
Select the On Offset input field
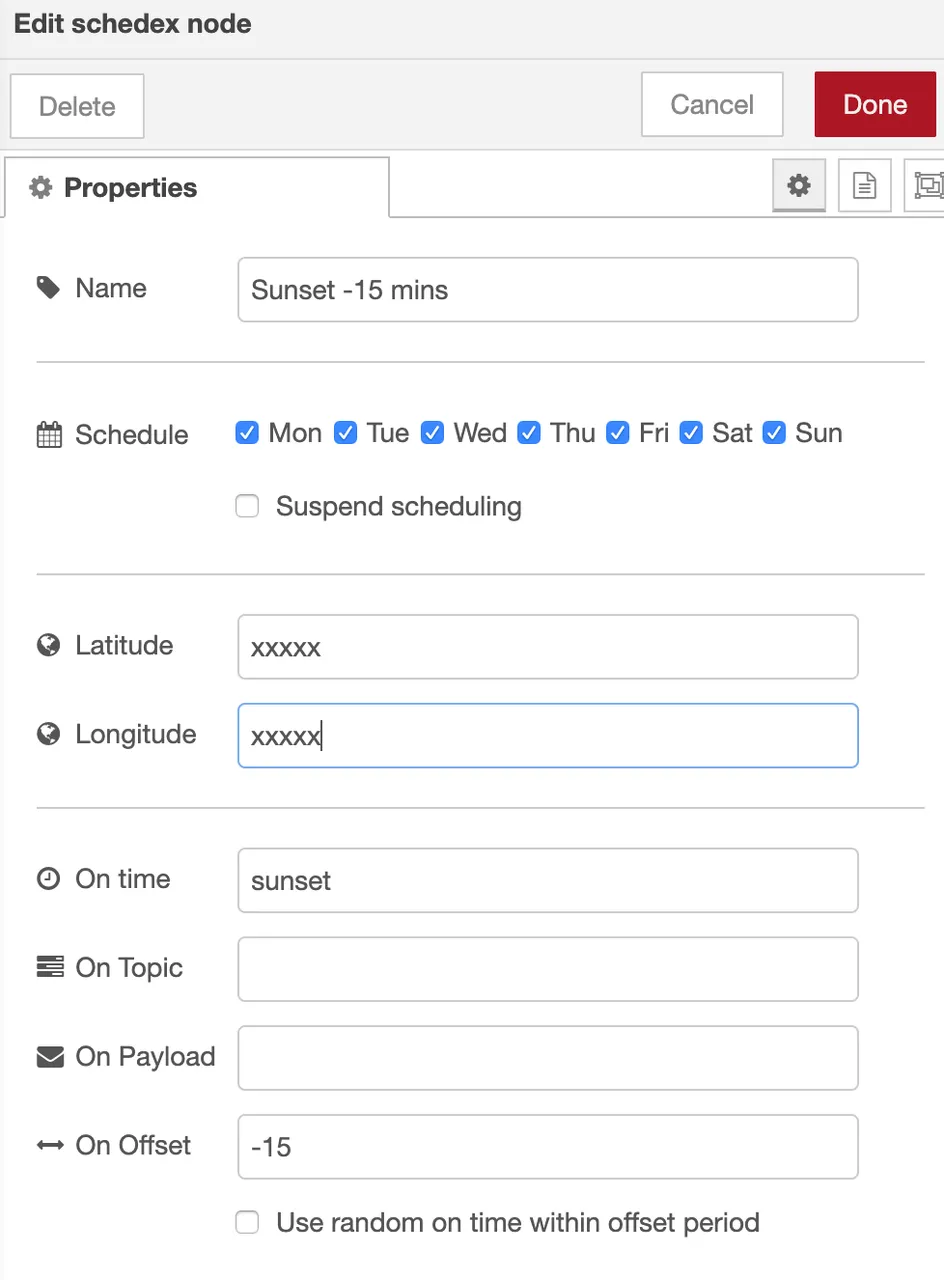coord(548,1147)
